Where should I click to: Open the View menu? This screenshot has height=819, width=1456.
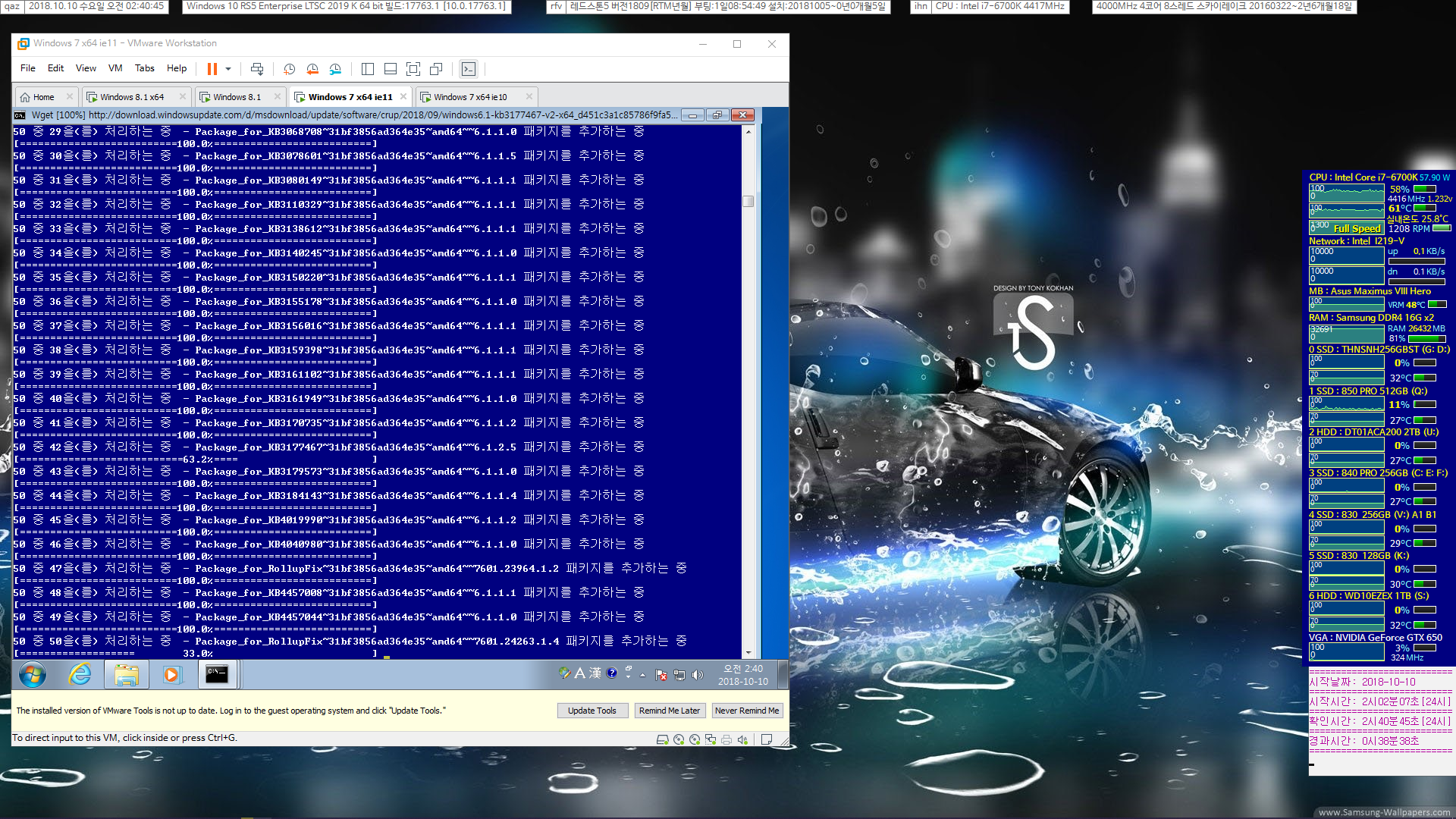86,68
